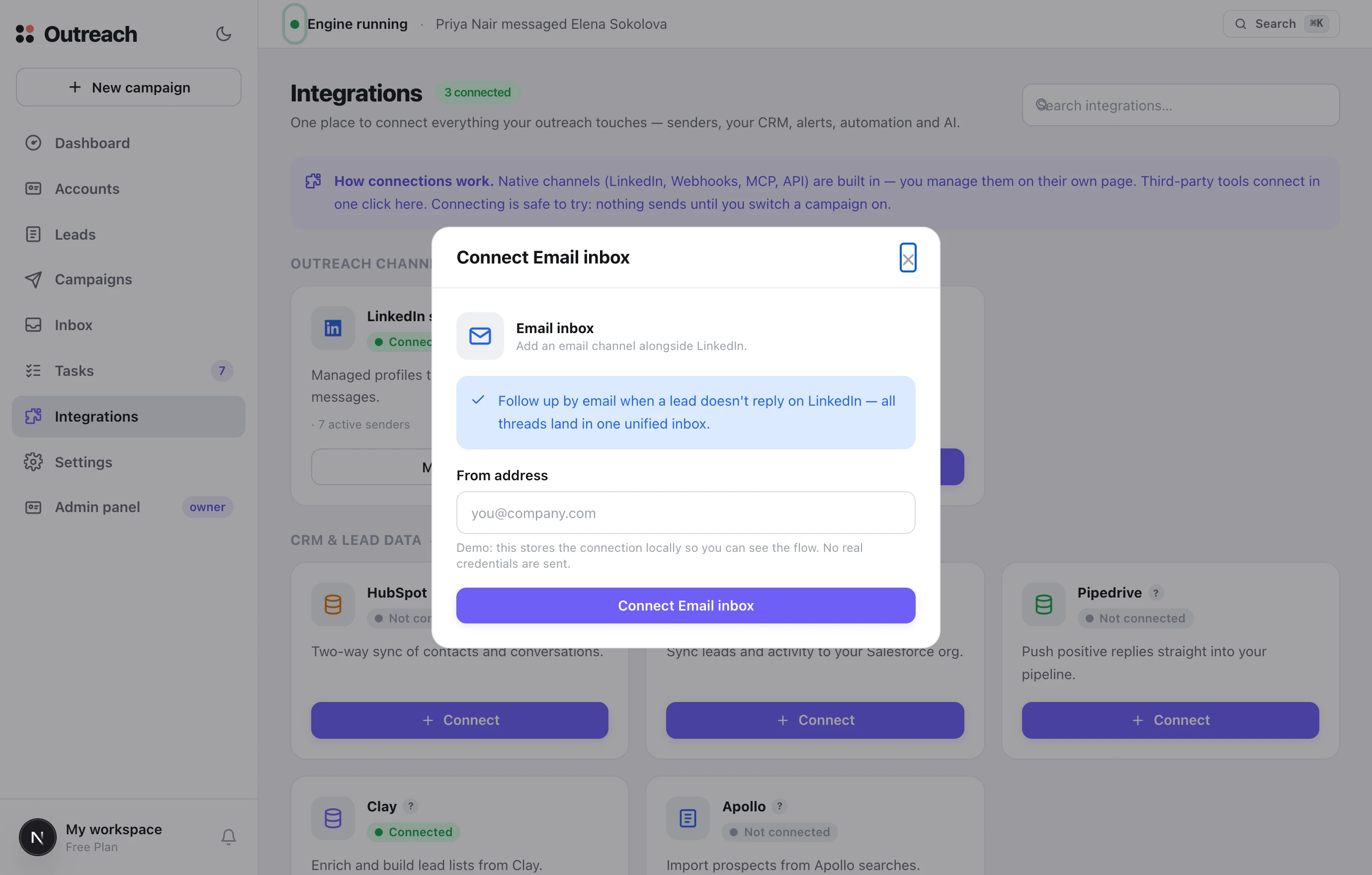Click the owner badge
Image resolution: width=1372 pixels, height=875 pixels.
point(207,507)
